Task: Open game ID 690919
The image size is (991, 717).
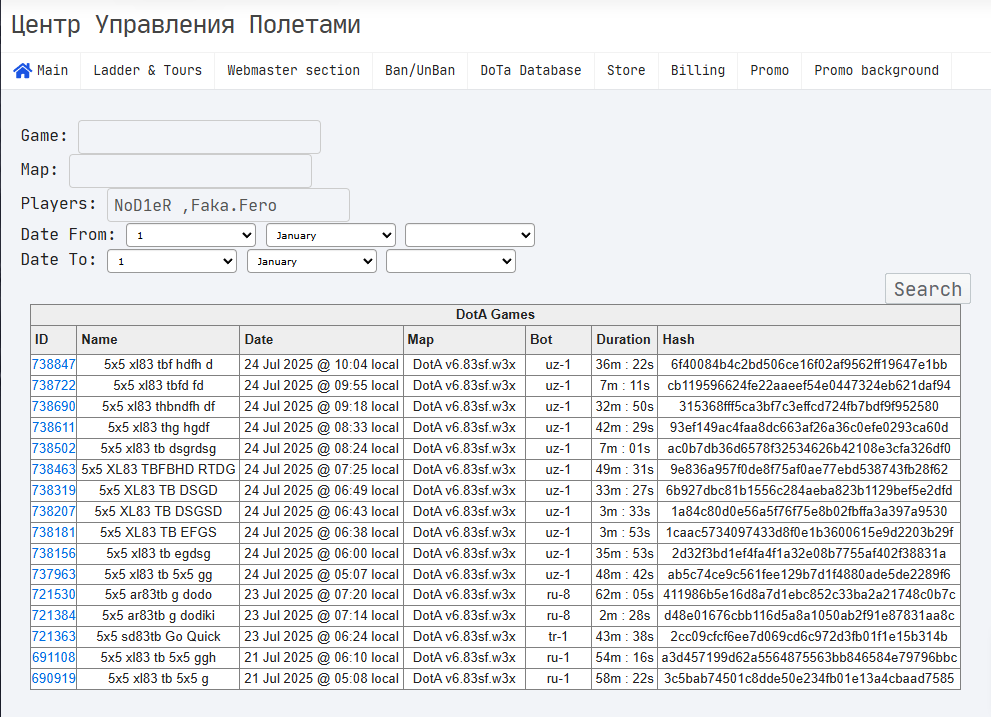Action: pos(54,679)
